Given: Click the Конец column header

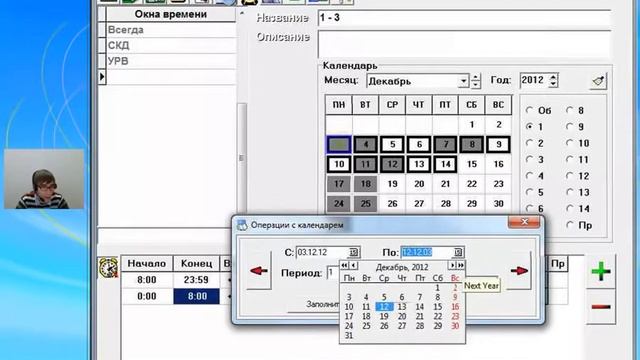Looking at the screenshot, I should pyautogui.click(x=196, y=264).
